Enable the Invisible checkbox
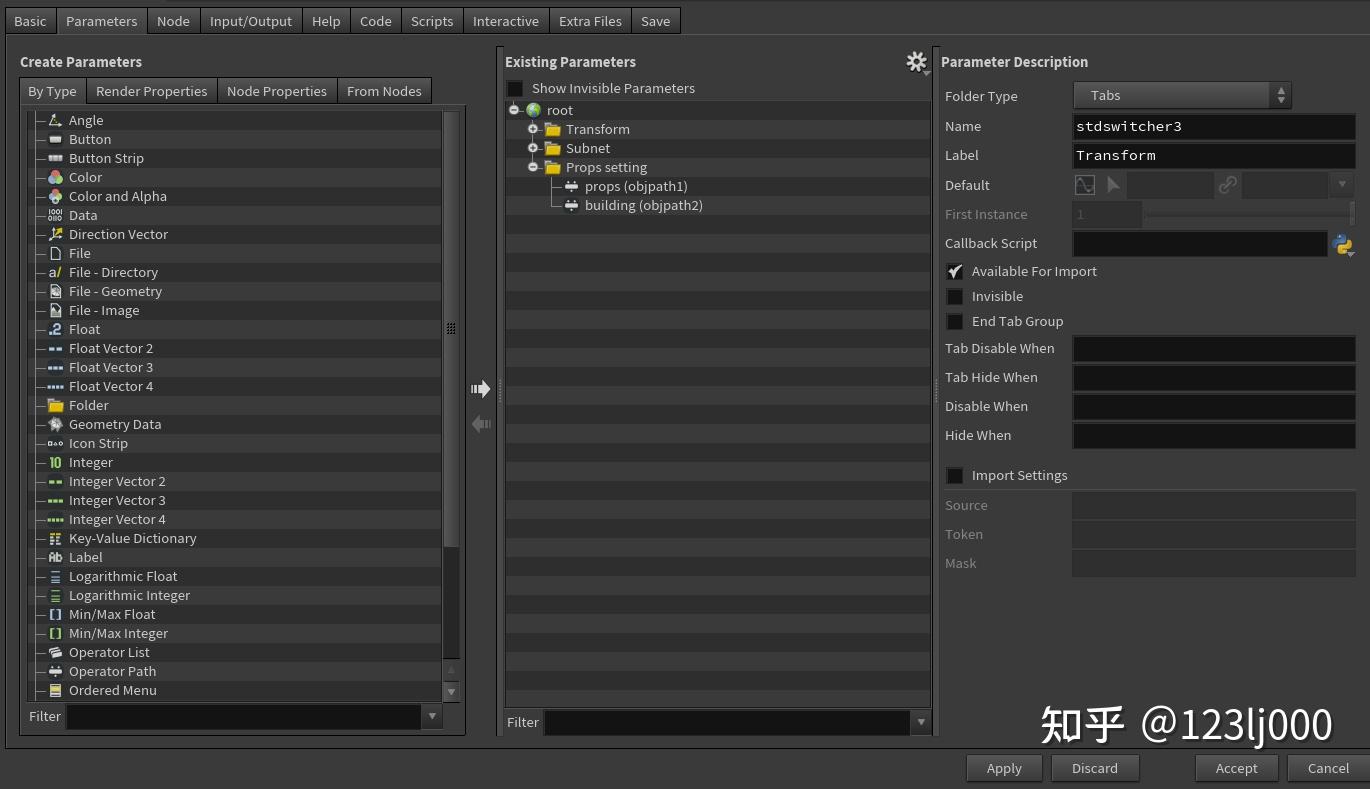Screen dimensions: 1370x789 [954, 296]
